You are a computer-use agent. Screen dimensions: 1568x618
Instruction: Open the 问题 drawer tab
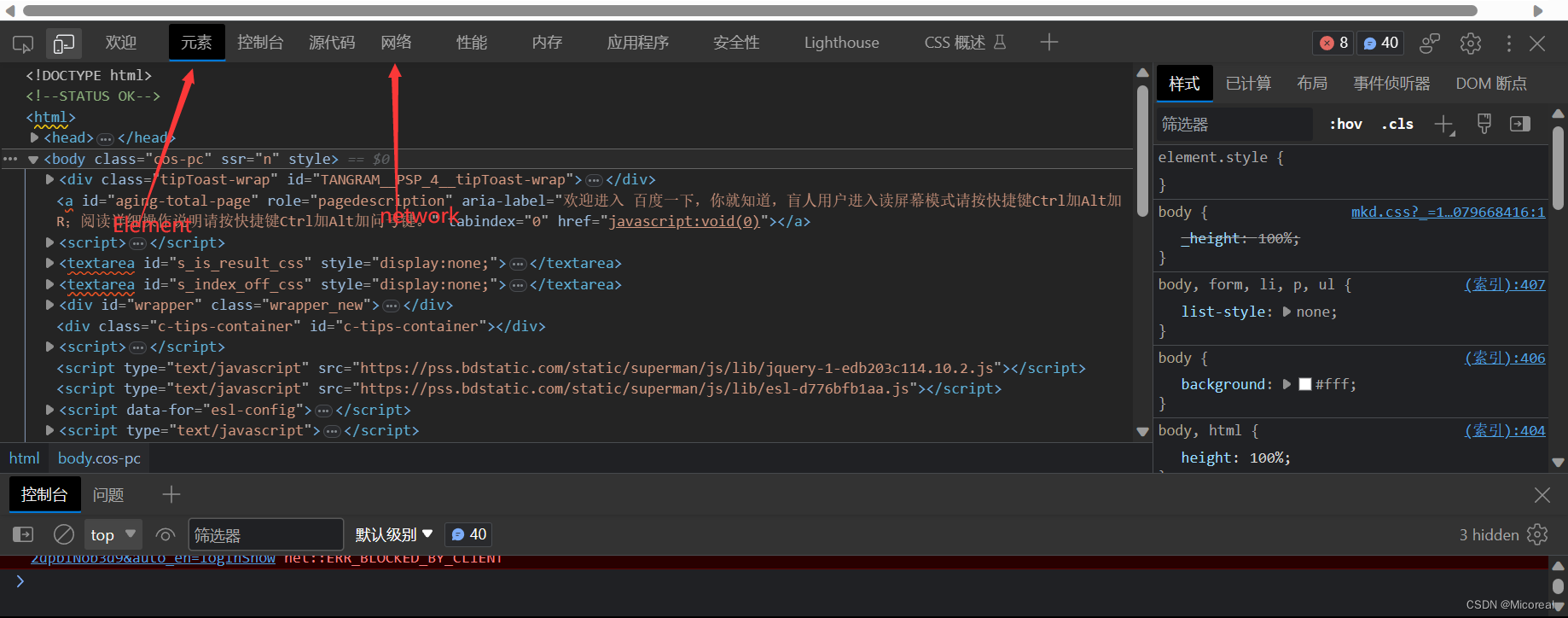[x=108, y=495]
